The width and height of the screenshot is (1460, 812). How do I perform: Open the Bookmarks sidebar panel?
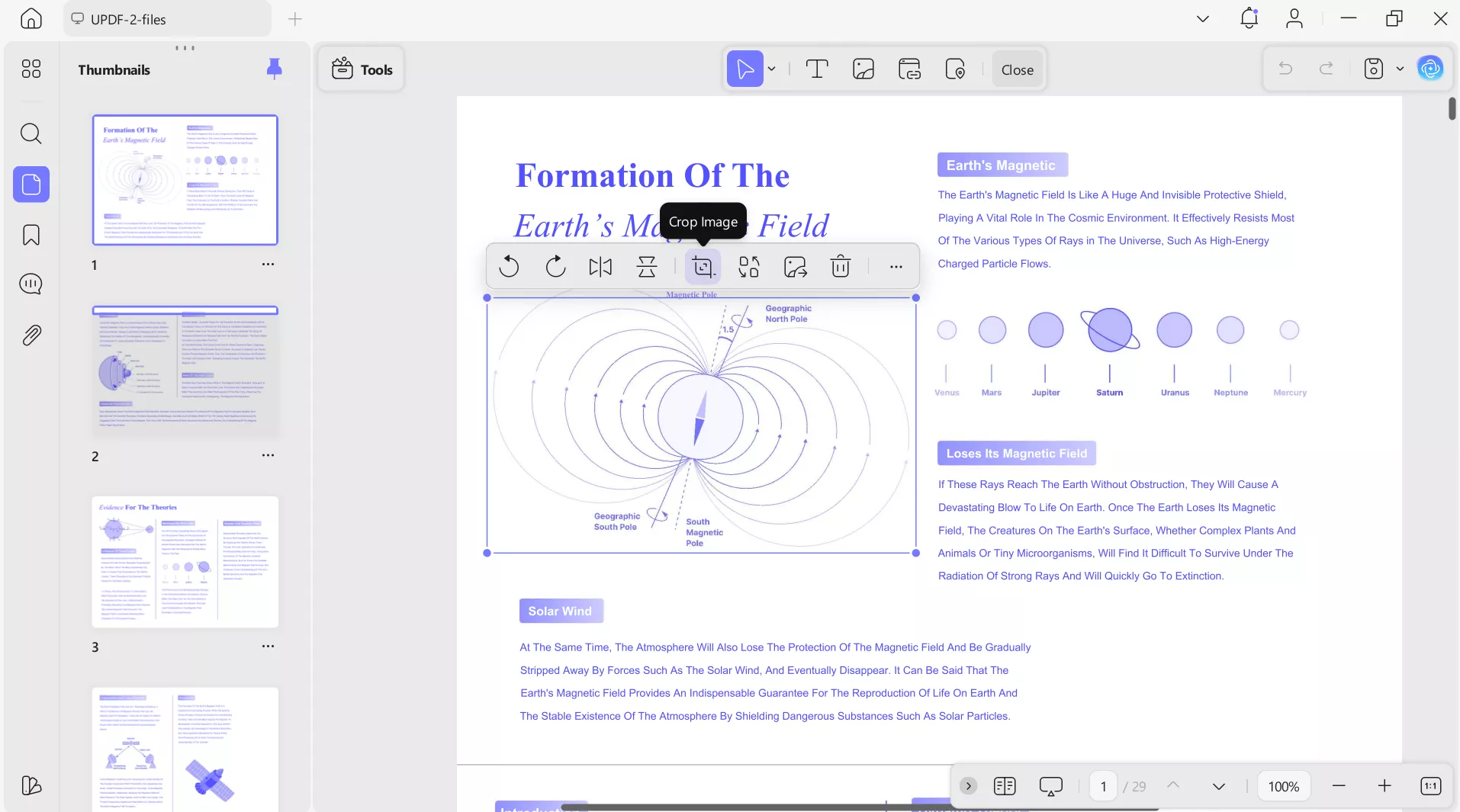(31, 235)
